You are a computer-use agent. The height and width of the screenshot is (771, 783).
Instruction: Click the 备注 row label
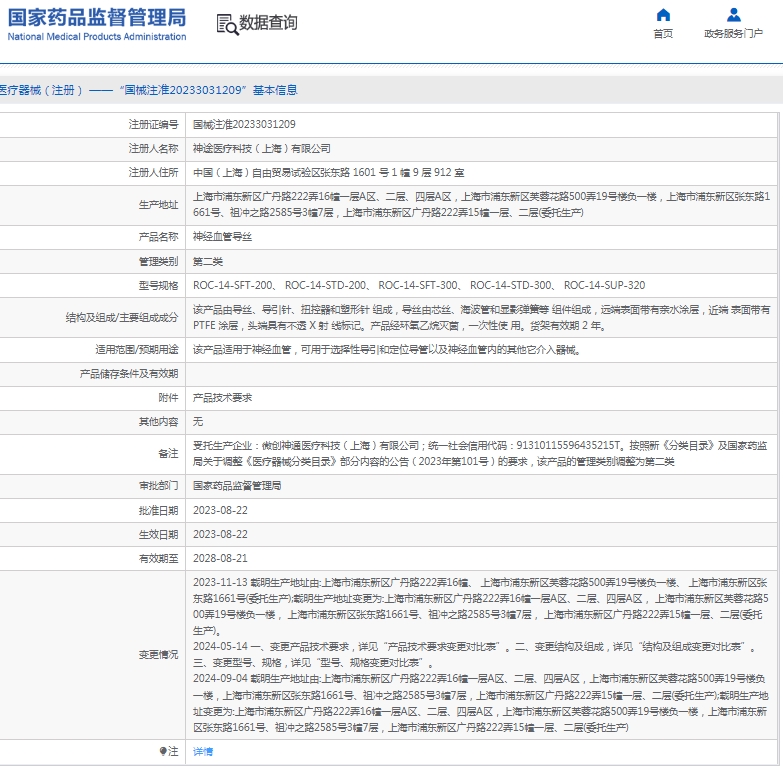pyautogui.click(x=168, y=453)
